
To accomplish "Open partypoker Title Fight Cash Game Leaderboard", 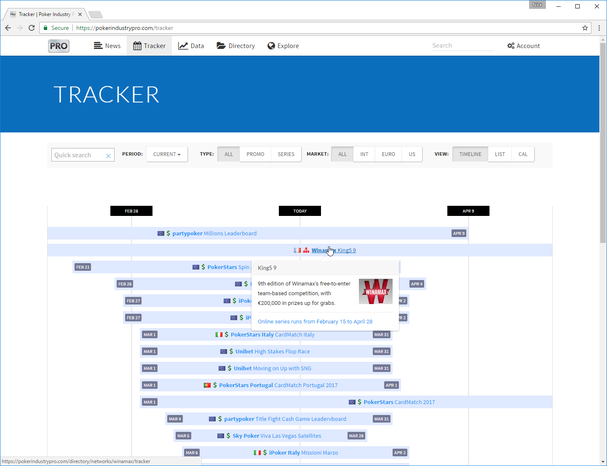I will coord(285,419).
